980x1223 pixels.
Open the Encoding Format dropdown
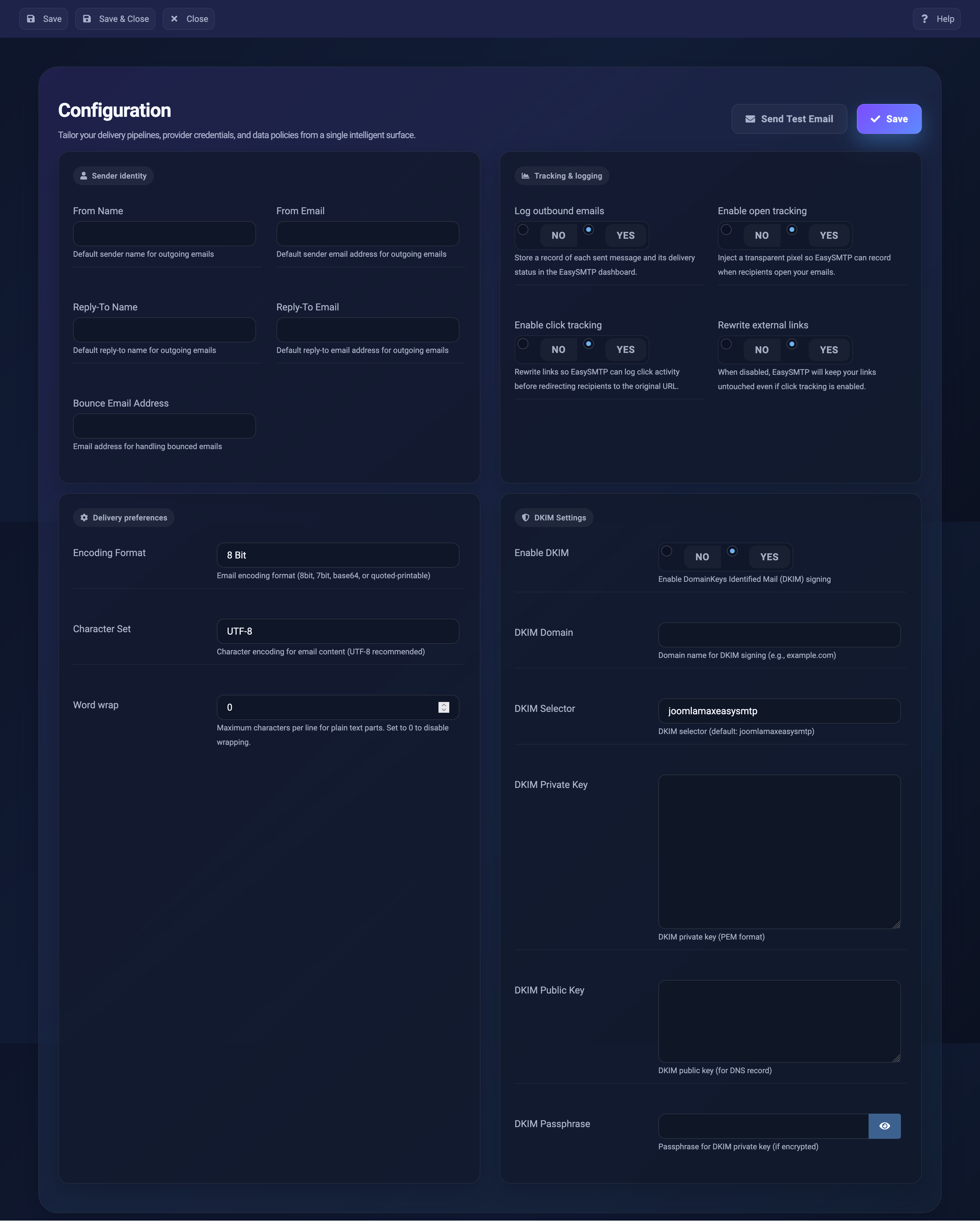(x=338, y=555)
